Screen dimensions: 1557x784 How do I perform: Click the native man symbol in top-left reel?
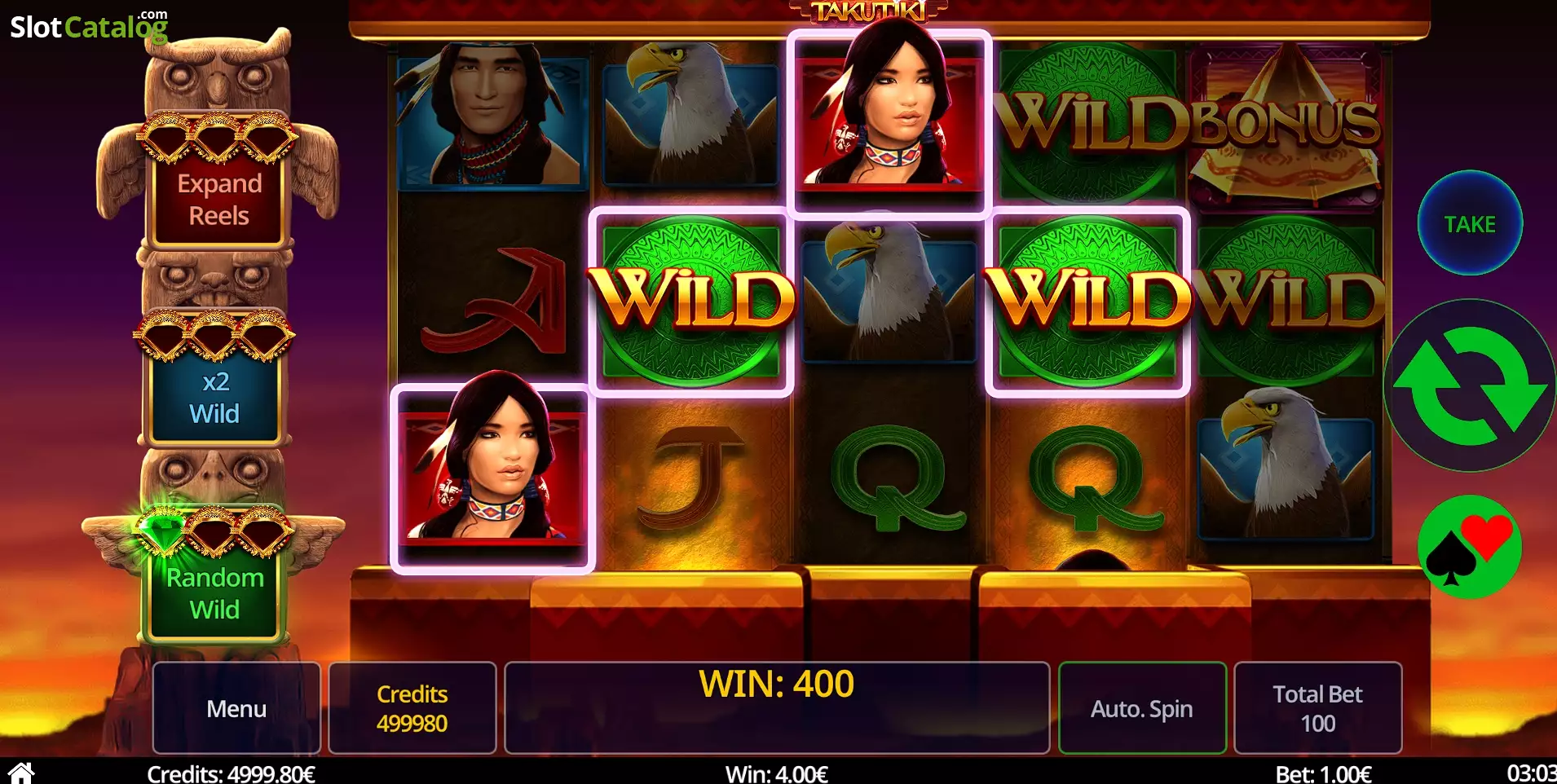coord(492,117)
